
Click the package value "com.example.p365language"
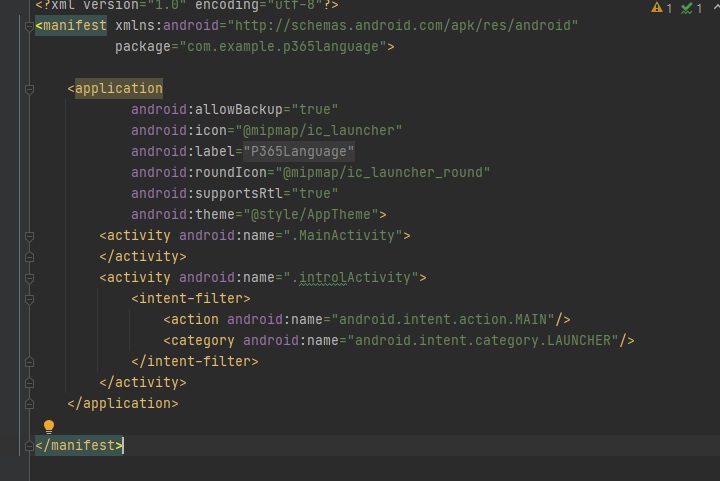[282, 46]
